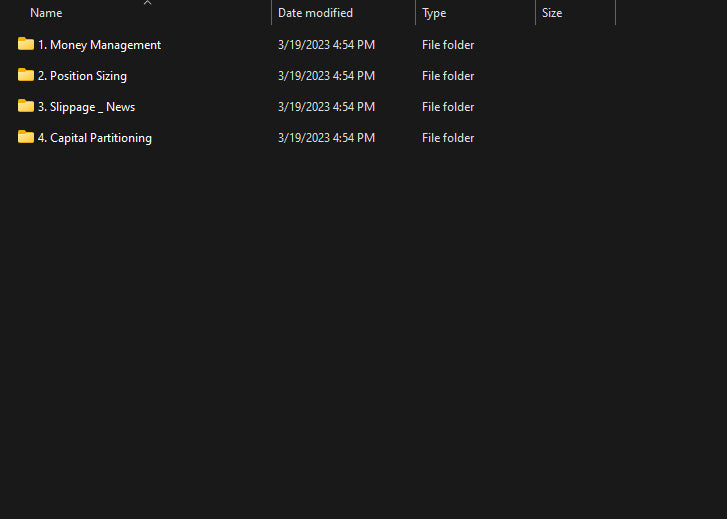
Task: Click the folder icon for 1. Money Management
Action: [x=26, y=44]
